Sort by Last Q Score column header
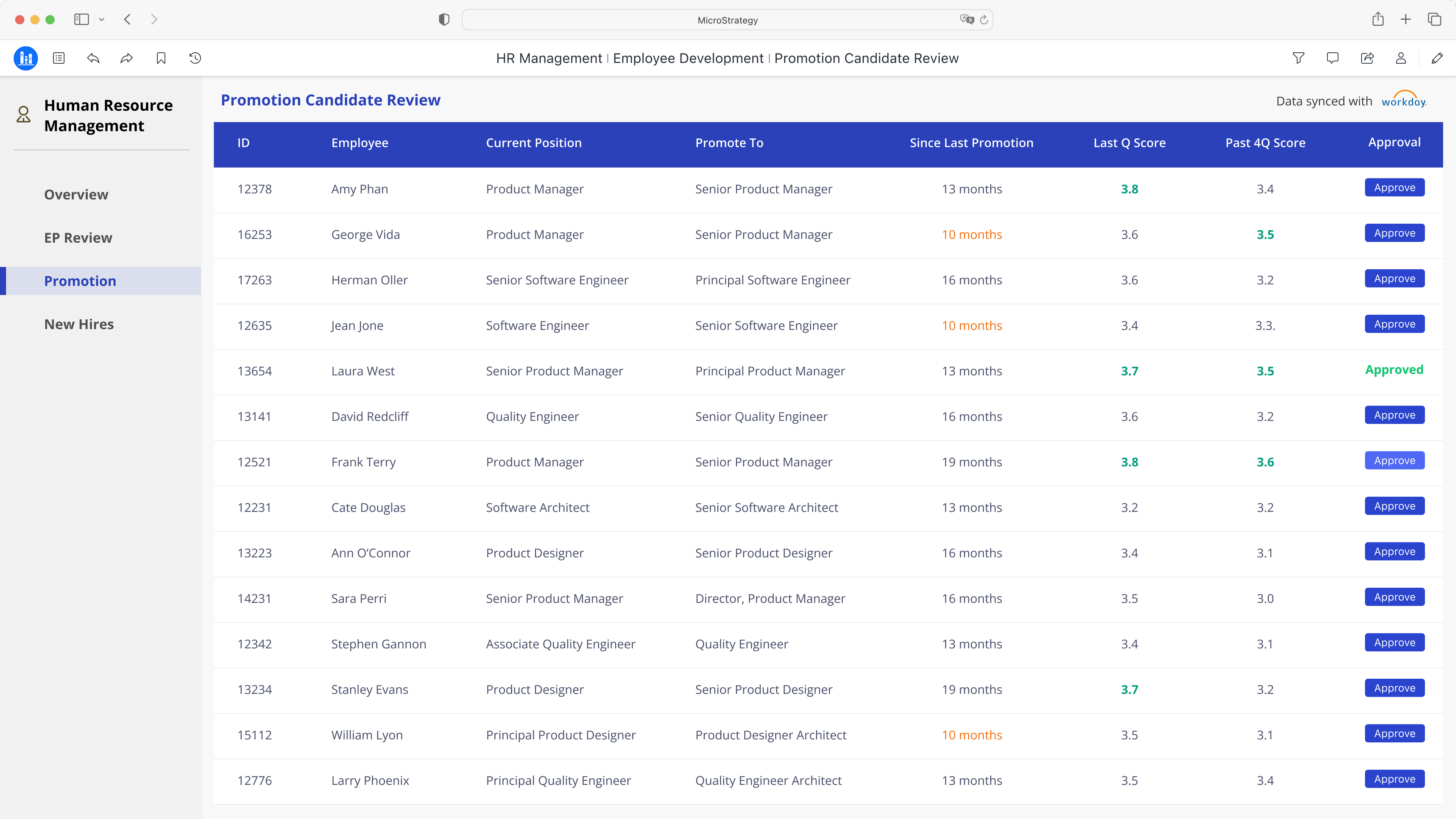 point(1129,143)
